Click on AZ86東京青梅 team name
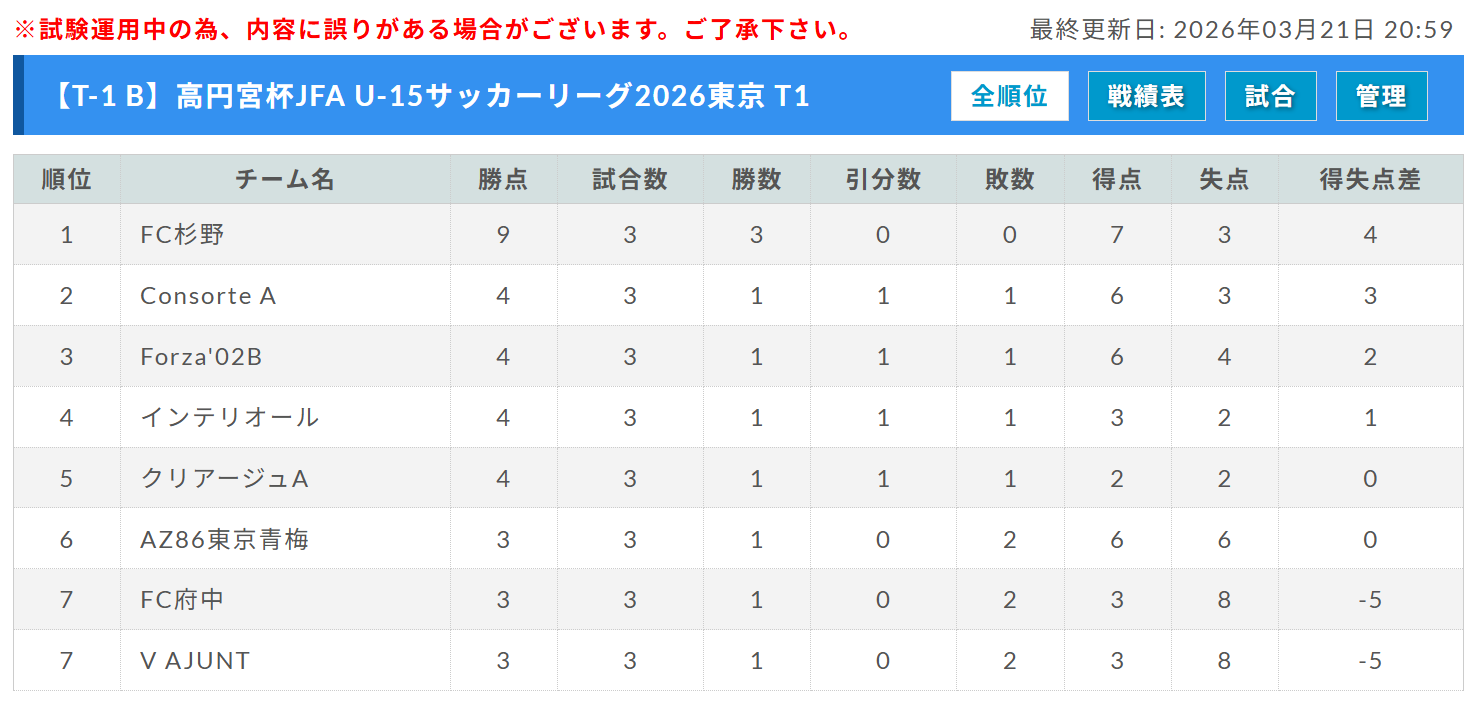The width and height of the screenshot is (1479, 714). pyautogui.click(x=225, y=540)
